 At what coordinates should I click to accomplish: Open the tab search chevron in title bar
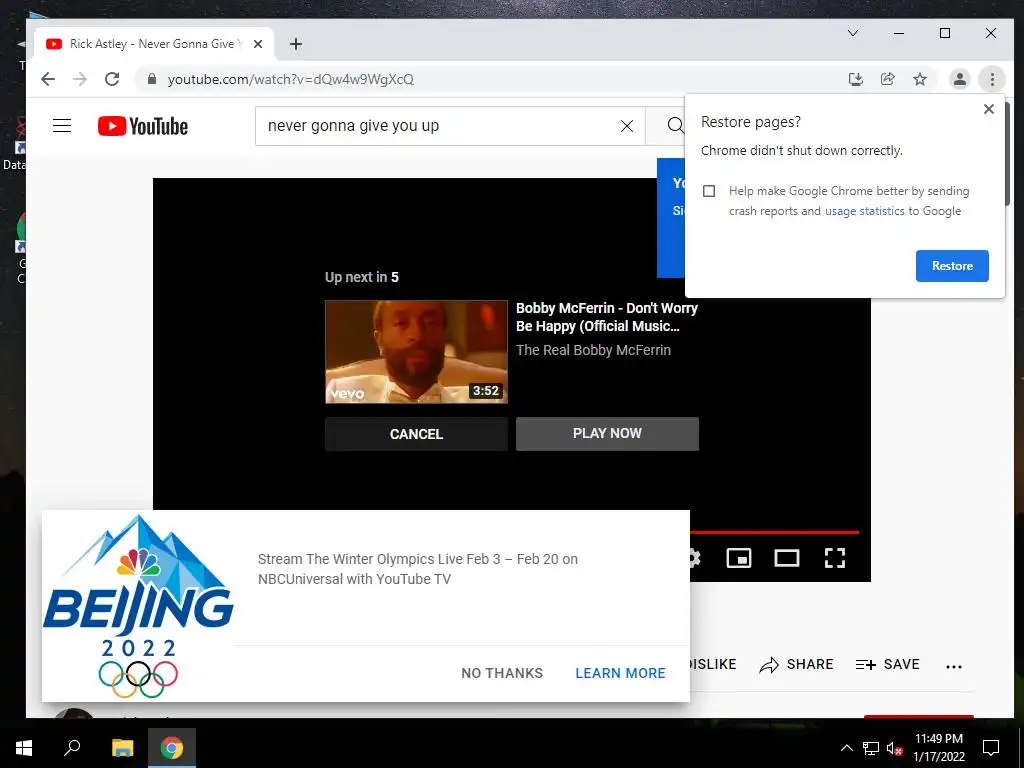tap(853, 33)
